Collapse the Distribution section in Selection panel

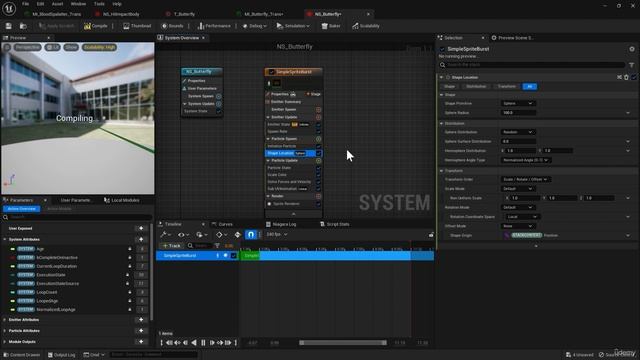tap(442, 123)
